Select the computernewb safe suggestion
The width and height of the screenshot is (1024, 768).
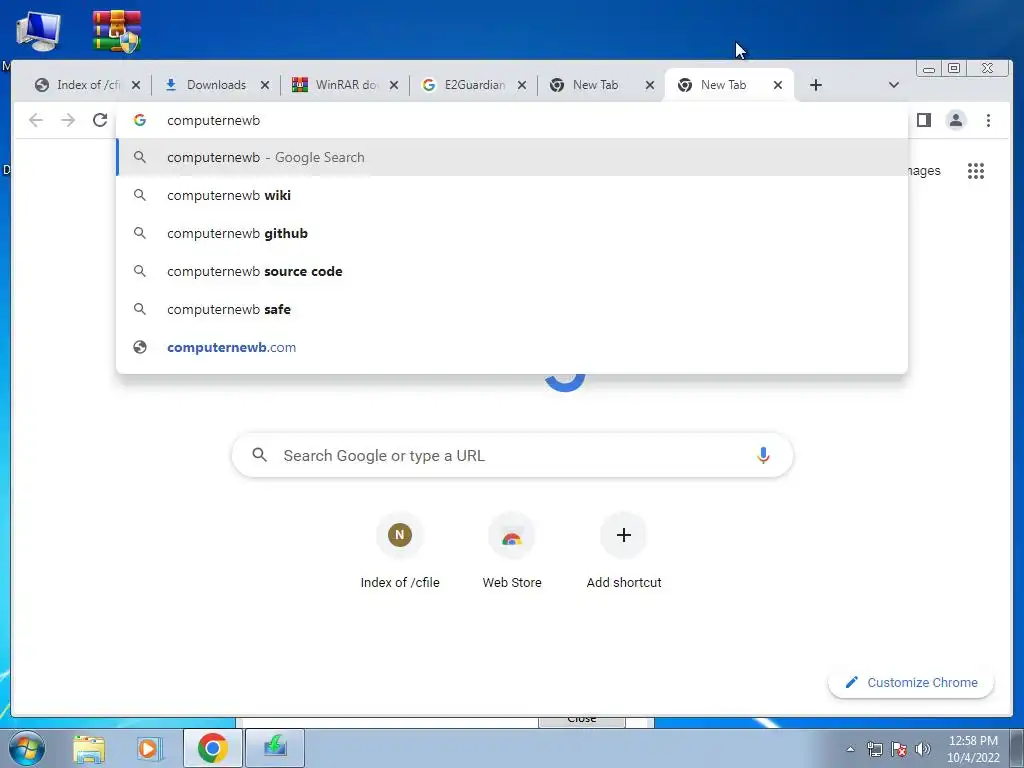512,309
